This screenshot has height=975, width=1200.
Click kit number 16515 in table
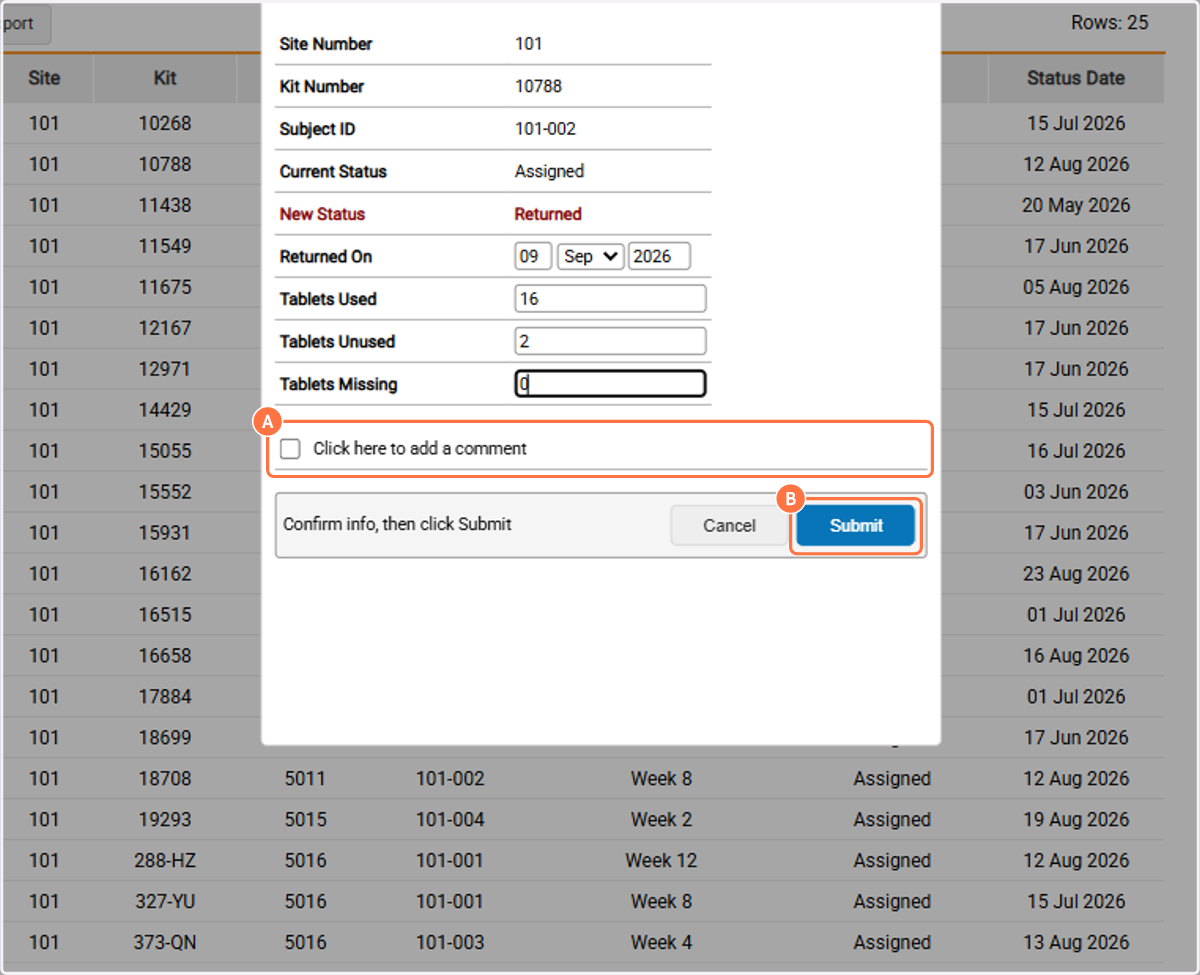point(165,615)
